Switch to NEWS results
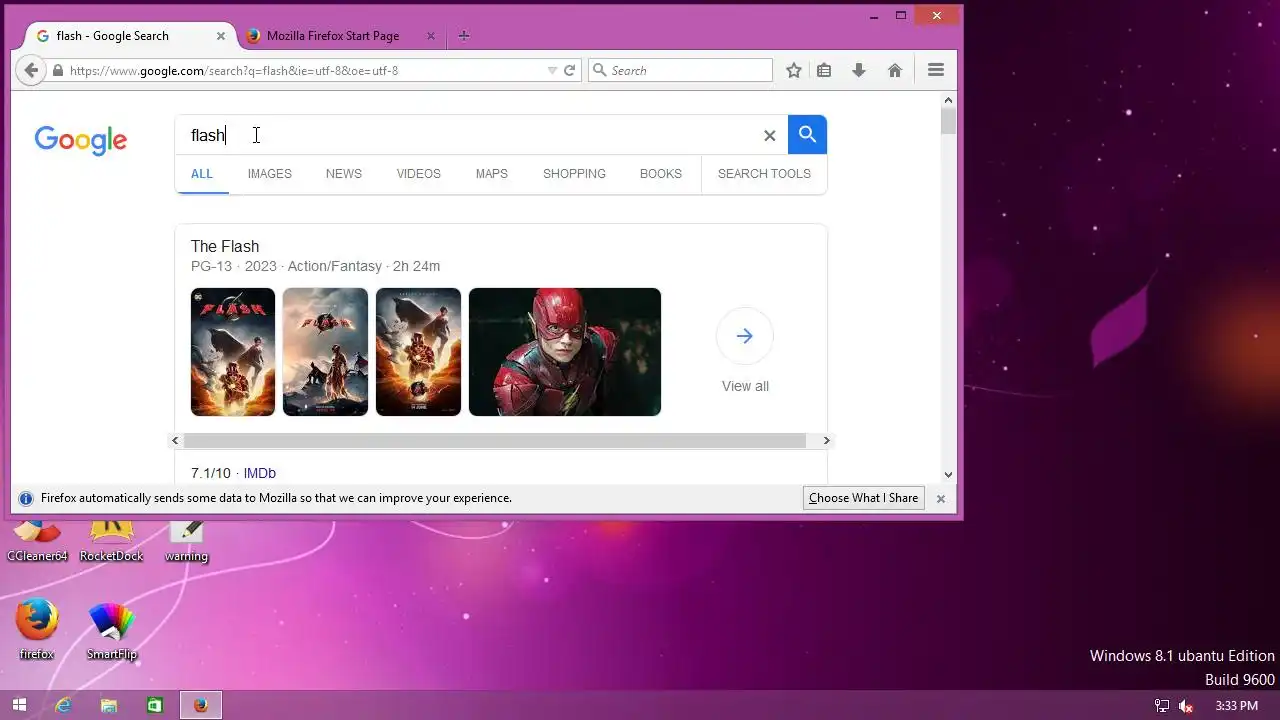This screenshot has width=1280, height=720. (344, 174)
